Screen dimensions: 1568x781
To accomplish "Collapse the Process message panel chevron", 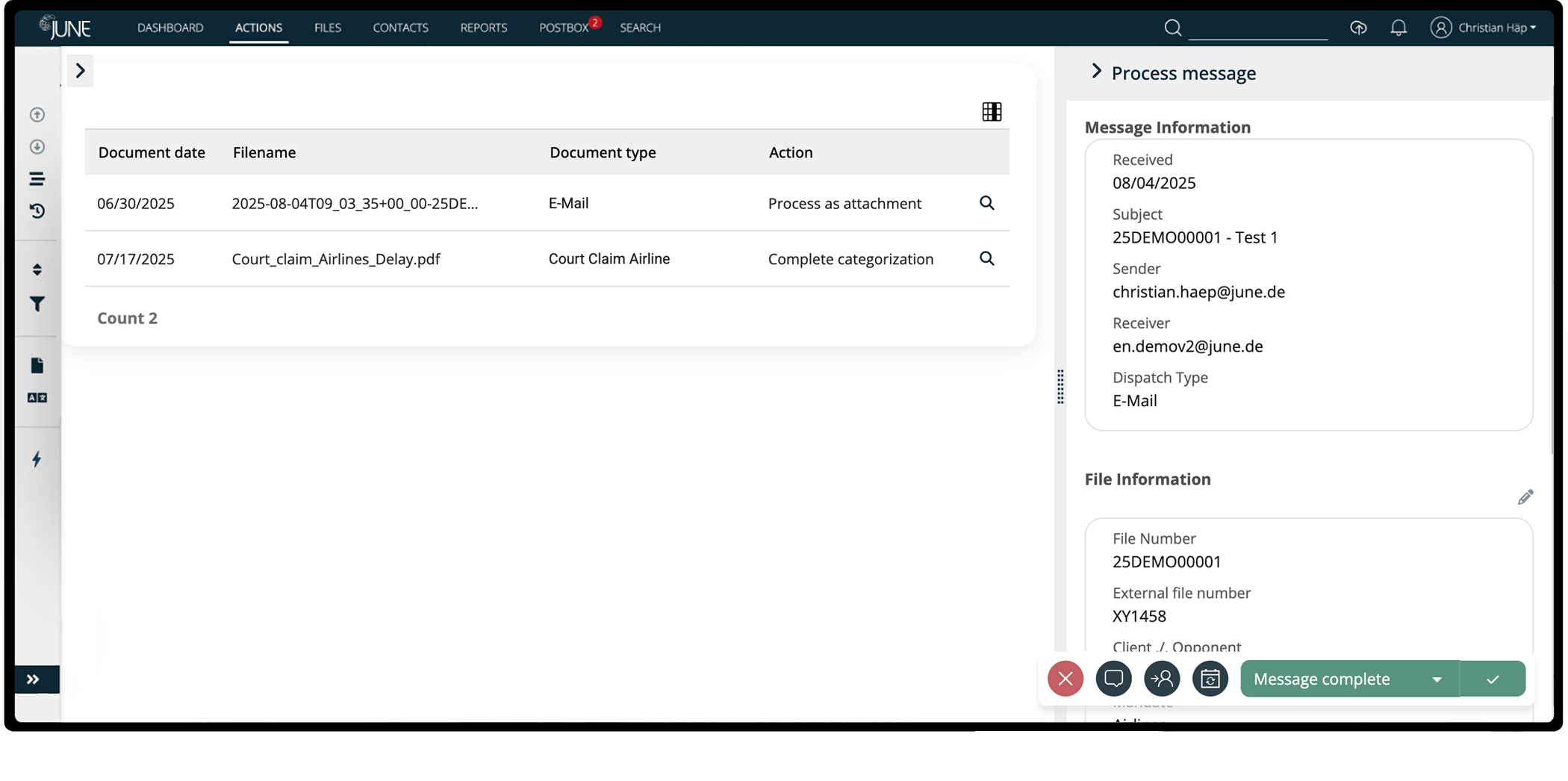I will [1095, 72].
